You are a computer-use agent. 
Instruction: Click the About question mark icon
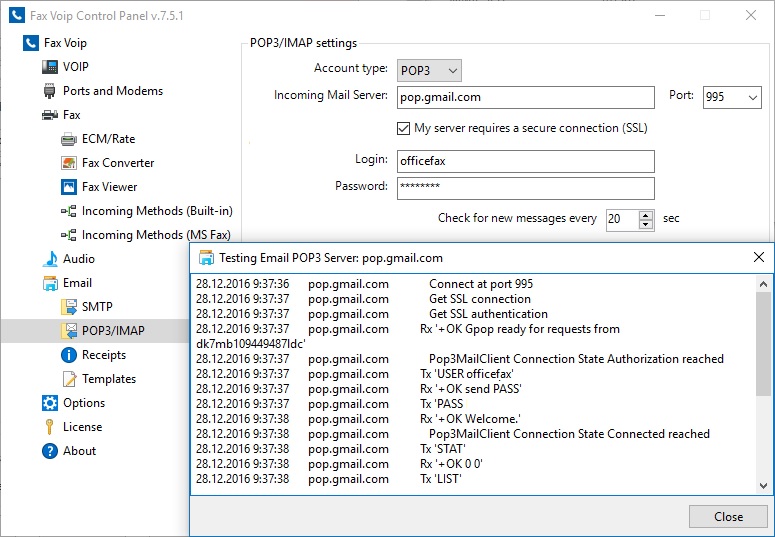pos(50,451)
